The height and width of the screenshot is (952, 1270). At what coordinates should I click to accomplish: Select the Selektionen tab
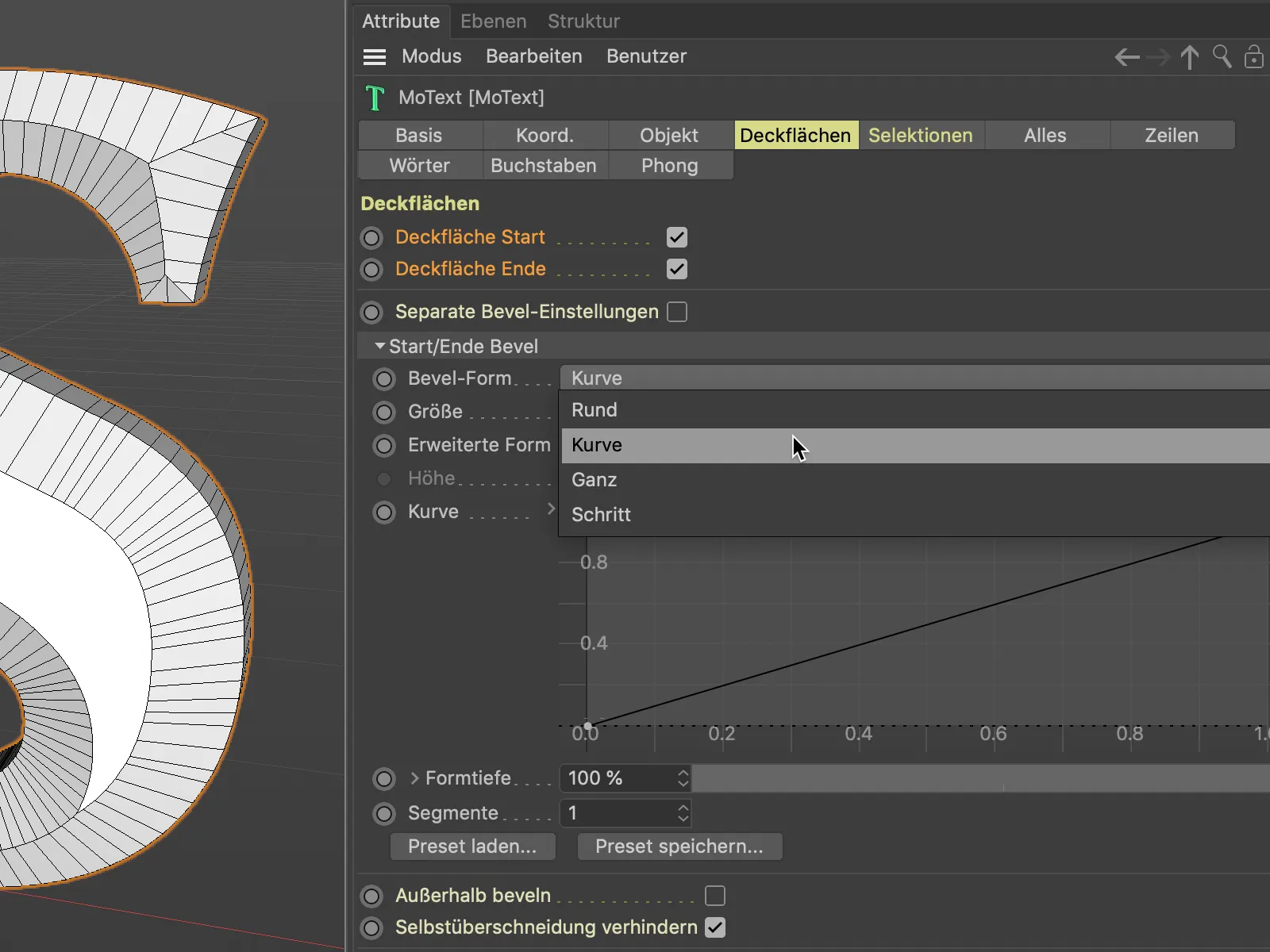[x=921, y=136]
